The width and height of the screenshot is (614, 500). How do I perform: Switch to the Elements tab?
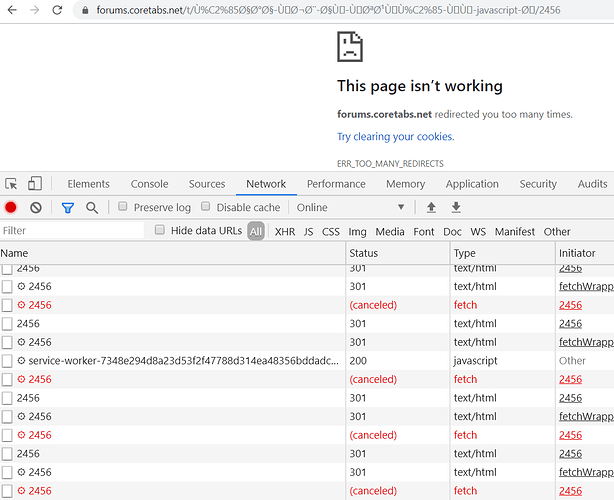coord(88,184)
